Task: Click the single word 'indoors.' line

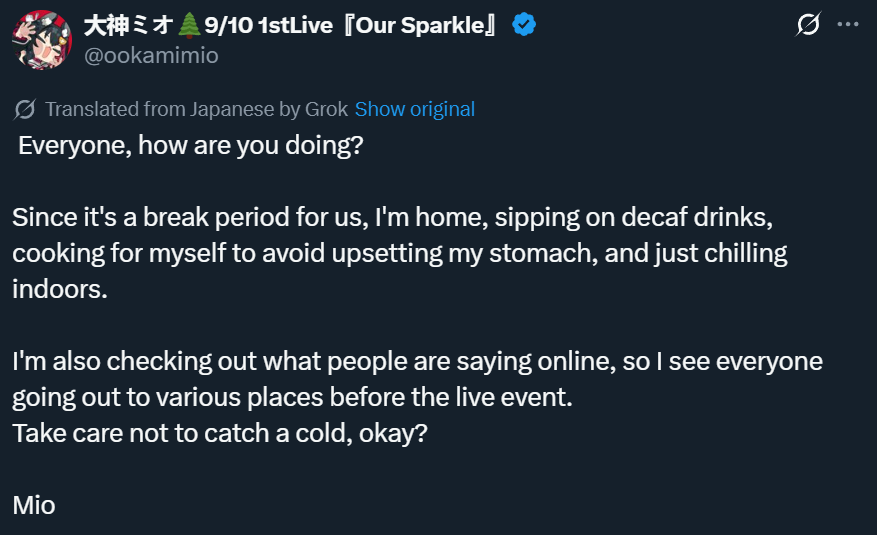Action: (59, 289)
